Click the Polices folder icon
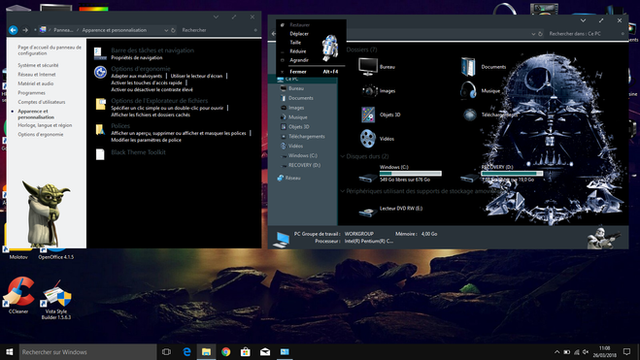 [x=100, y=129]
